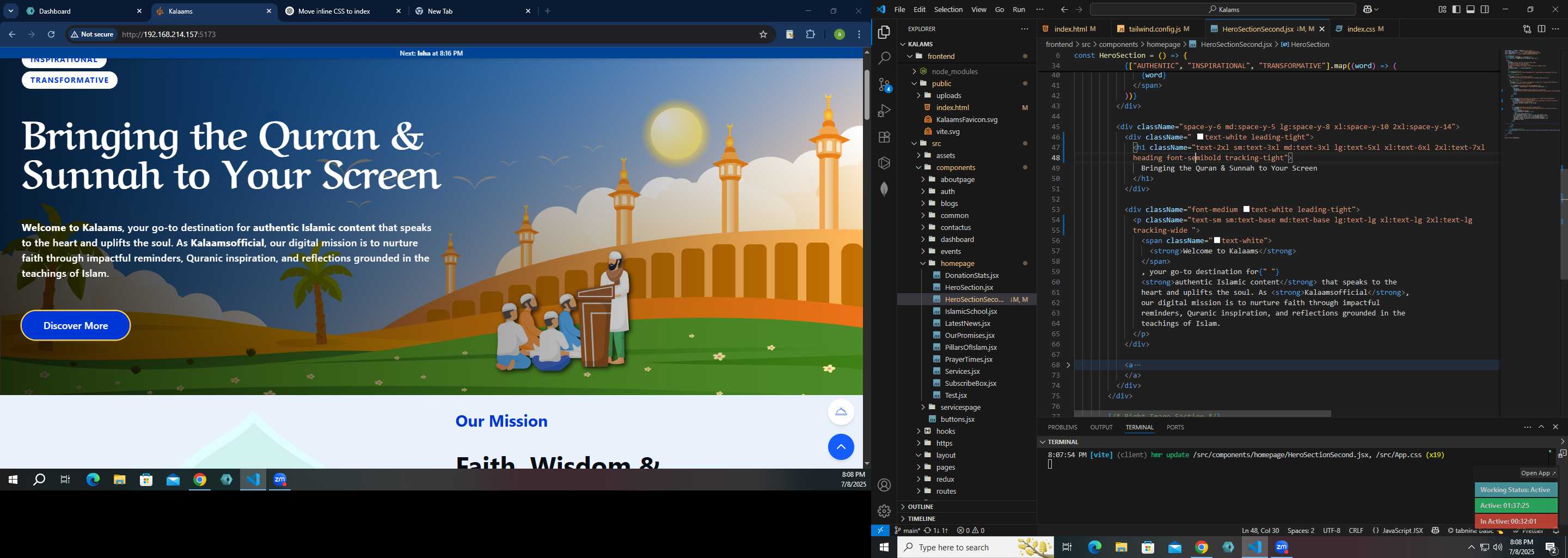Open the Accounts icon in activity bar
This screenshot has height=558, width=1568.
(x=884, y=485)
